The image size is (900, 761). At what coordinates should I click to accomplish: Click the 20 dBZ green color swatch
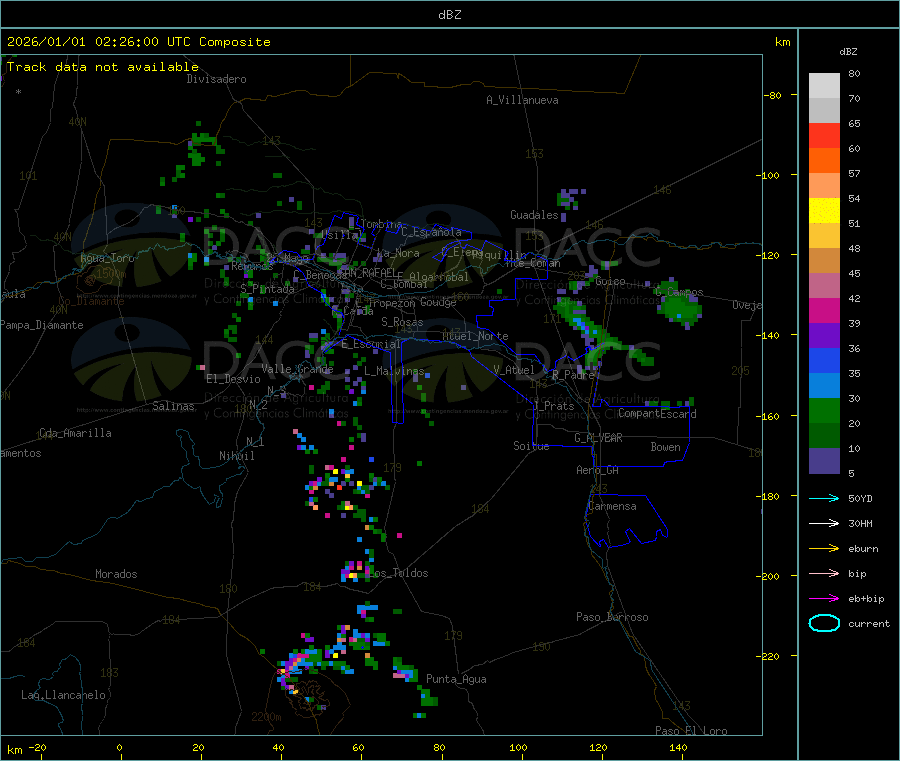pyautogui.click(x=824, y=410)
